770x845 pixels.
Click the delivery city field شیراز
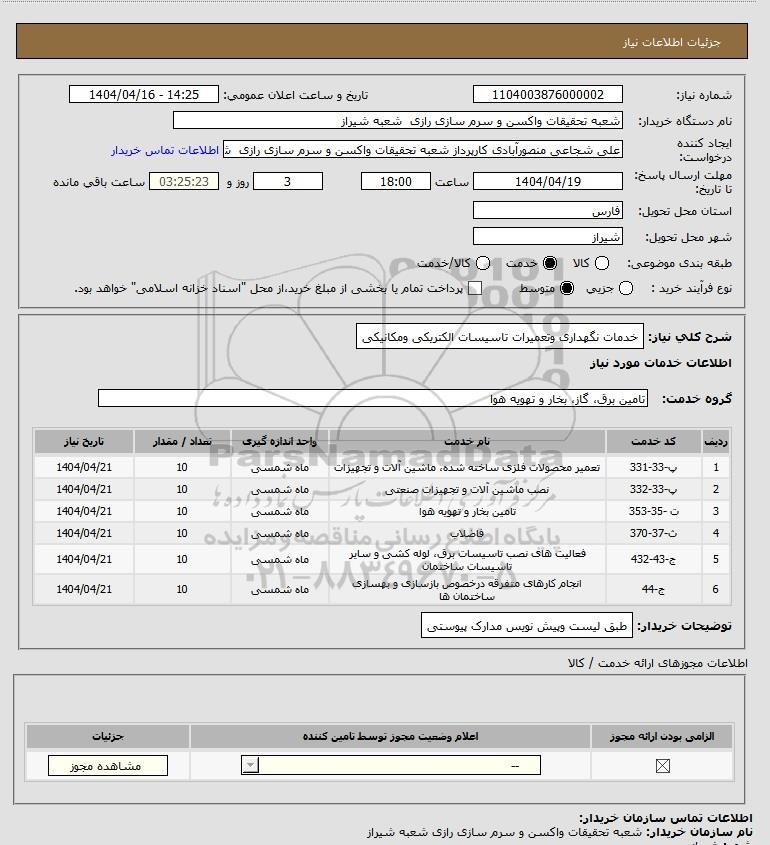point(547,236)
